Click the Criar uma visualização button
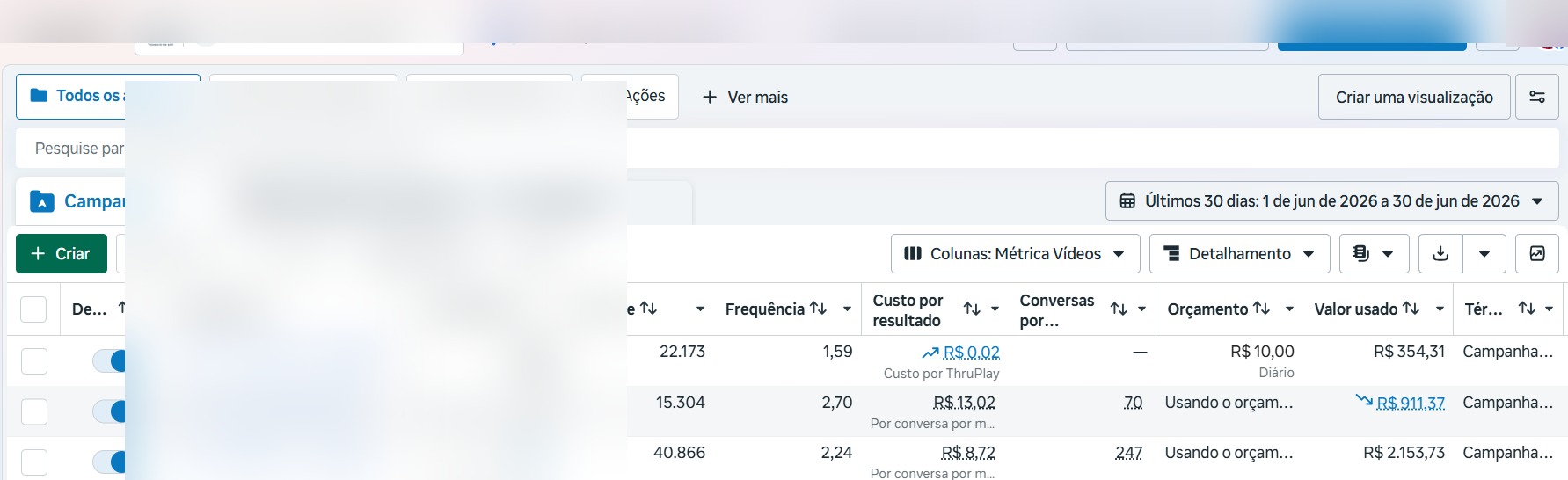Viewport: 1568px width, 480px height. tap(1414, 97)
